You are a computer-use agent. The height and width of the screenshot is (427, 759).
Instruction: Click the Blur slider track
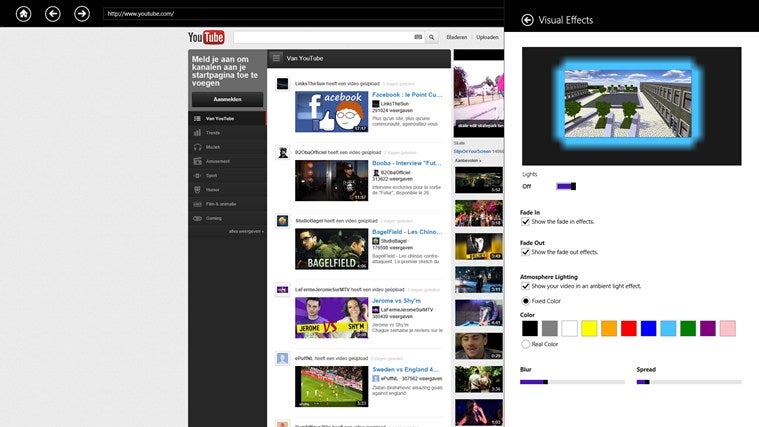coord(572,382)
